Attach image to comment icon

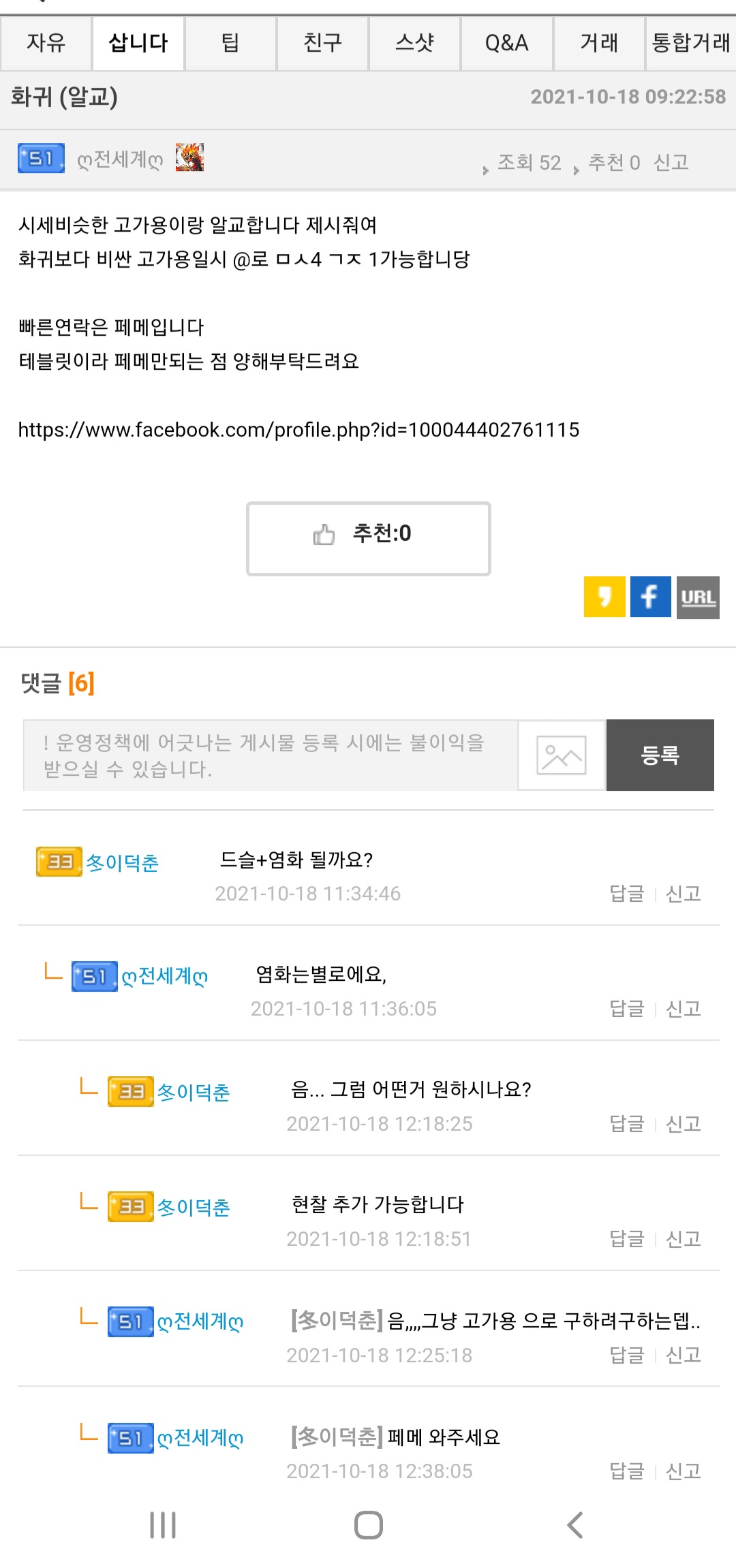click(562, 755)
